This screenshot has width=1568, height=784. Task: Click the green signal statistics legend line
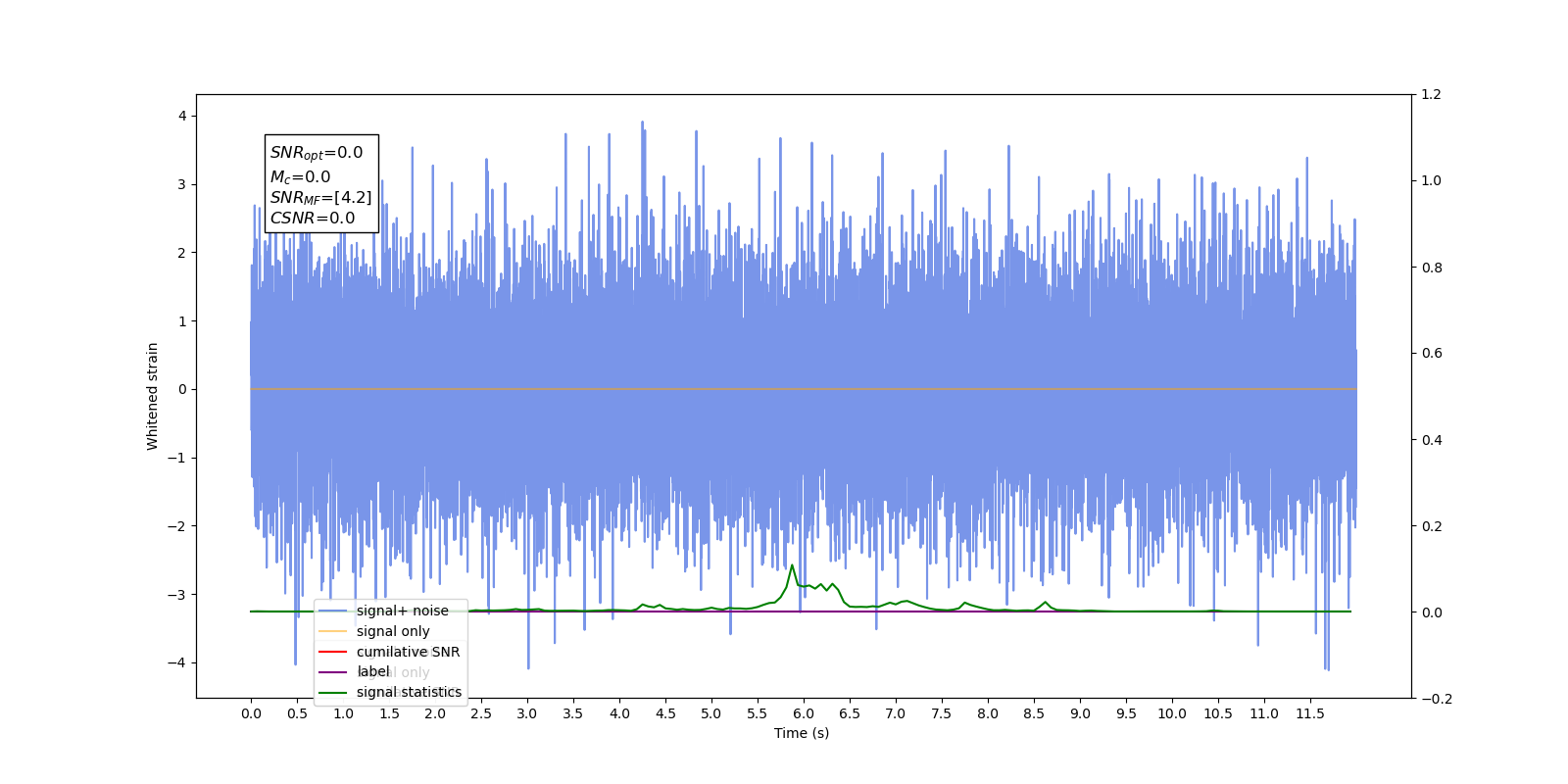tap(333, 692)
